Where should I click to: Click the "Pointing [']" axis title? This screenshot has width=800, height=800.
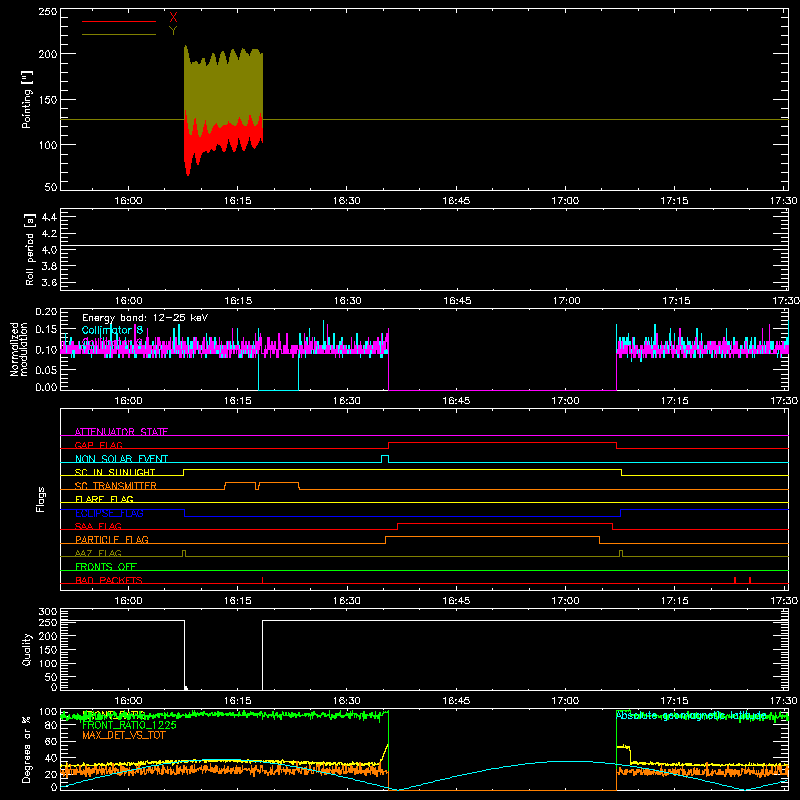pyautogui.click(x=27, y=99)
